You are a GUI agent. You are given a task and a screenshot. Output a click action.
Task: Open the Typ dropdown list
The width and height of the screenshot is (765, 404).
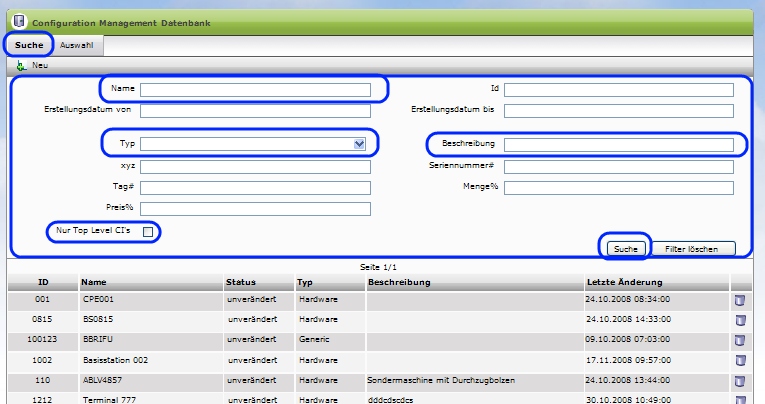[x=359, y=144]
